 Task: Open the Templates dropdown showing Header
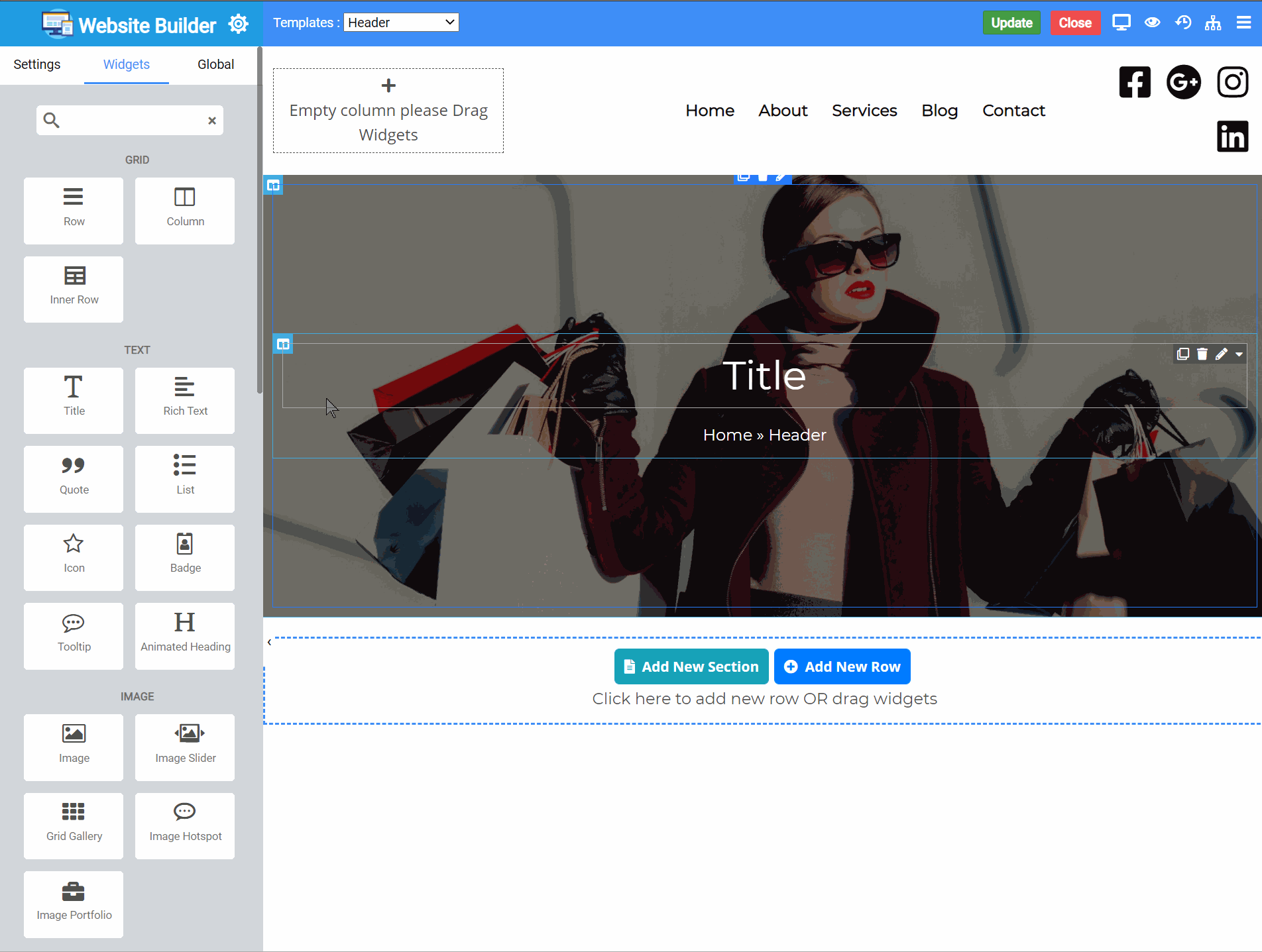[401, 23]
